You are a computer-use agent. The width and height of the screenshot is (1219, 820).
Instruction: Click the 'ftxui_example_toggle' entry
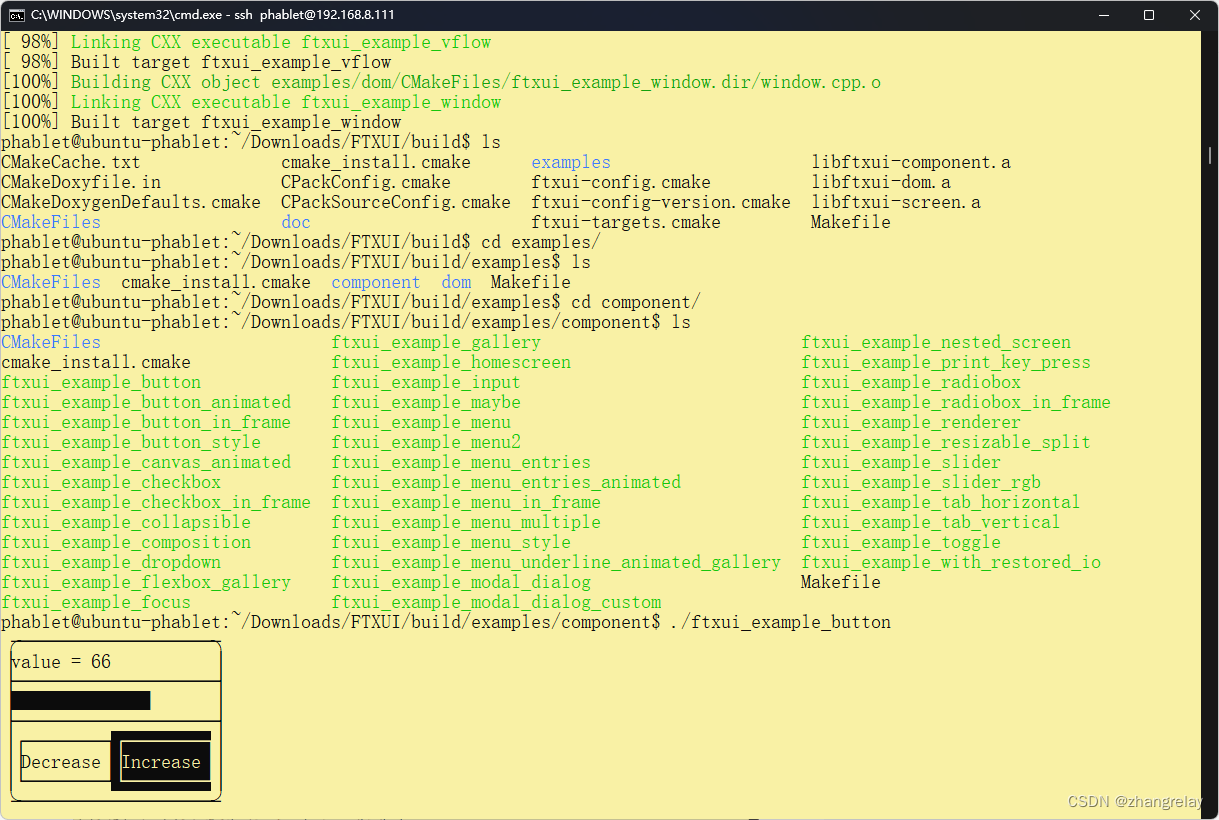pos(901,542)
